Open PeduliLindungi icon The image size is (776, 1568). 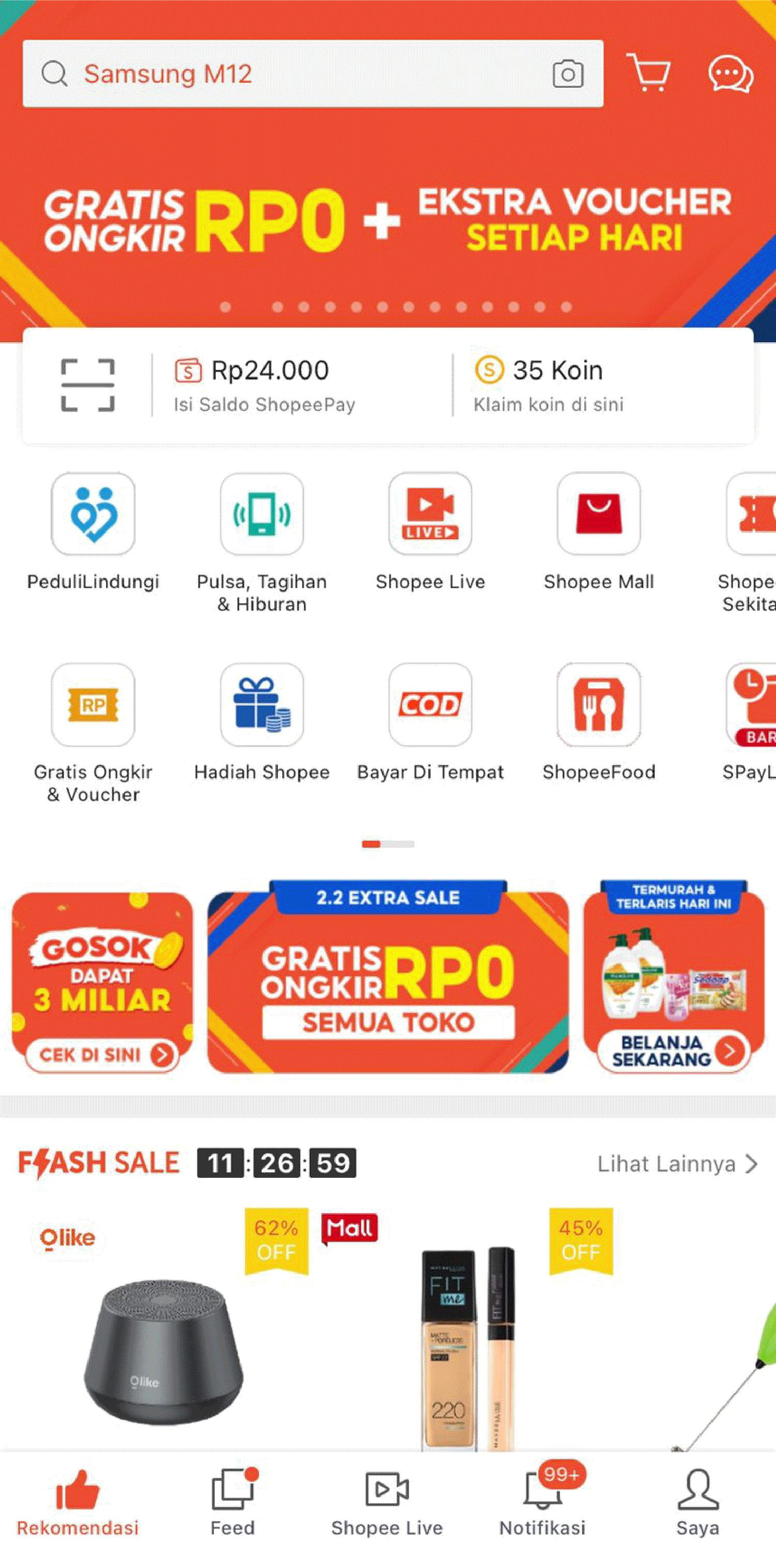[x=93, y=514]
